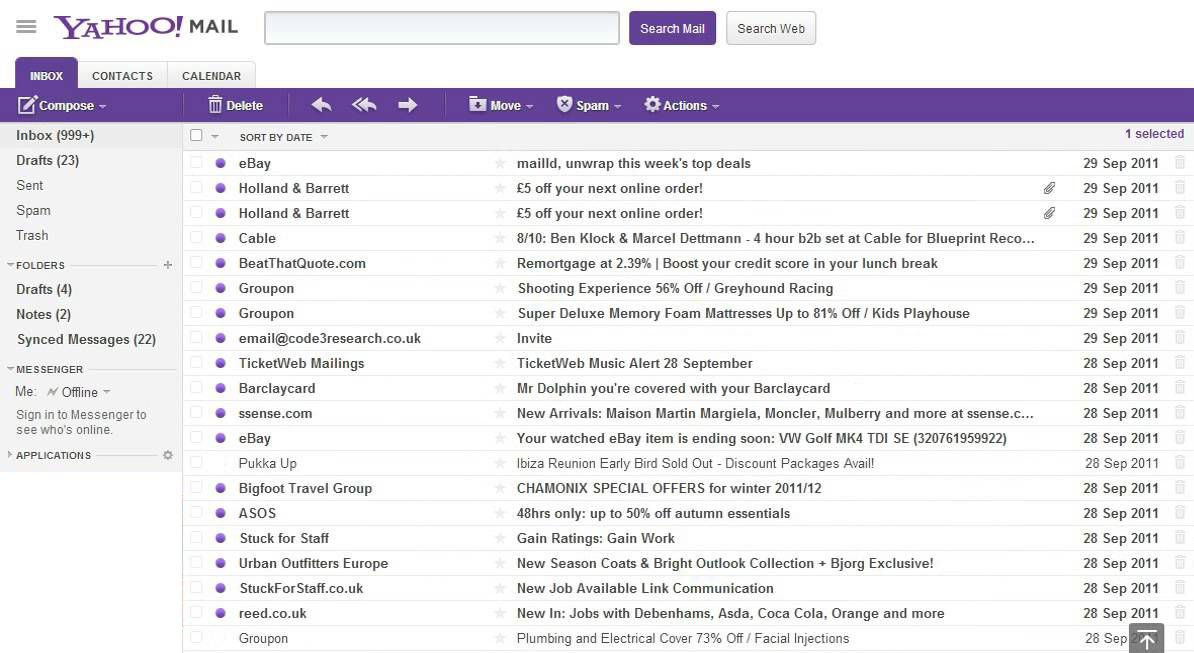Star the Barclaycard email
1194x653 pixels.
(x=500, y=388)
